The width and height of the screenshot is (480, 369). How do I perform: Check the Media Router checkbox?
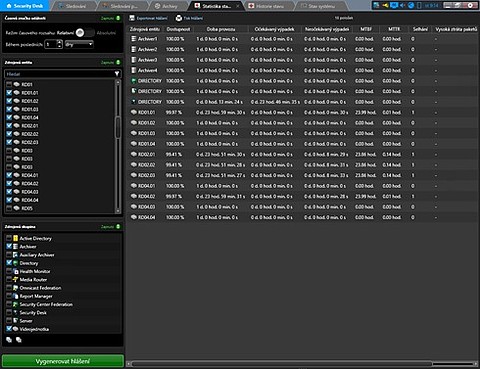point(9,279)
